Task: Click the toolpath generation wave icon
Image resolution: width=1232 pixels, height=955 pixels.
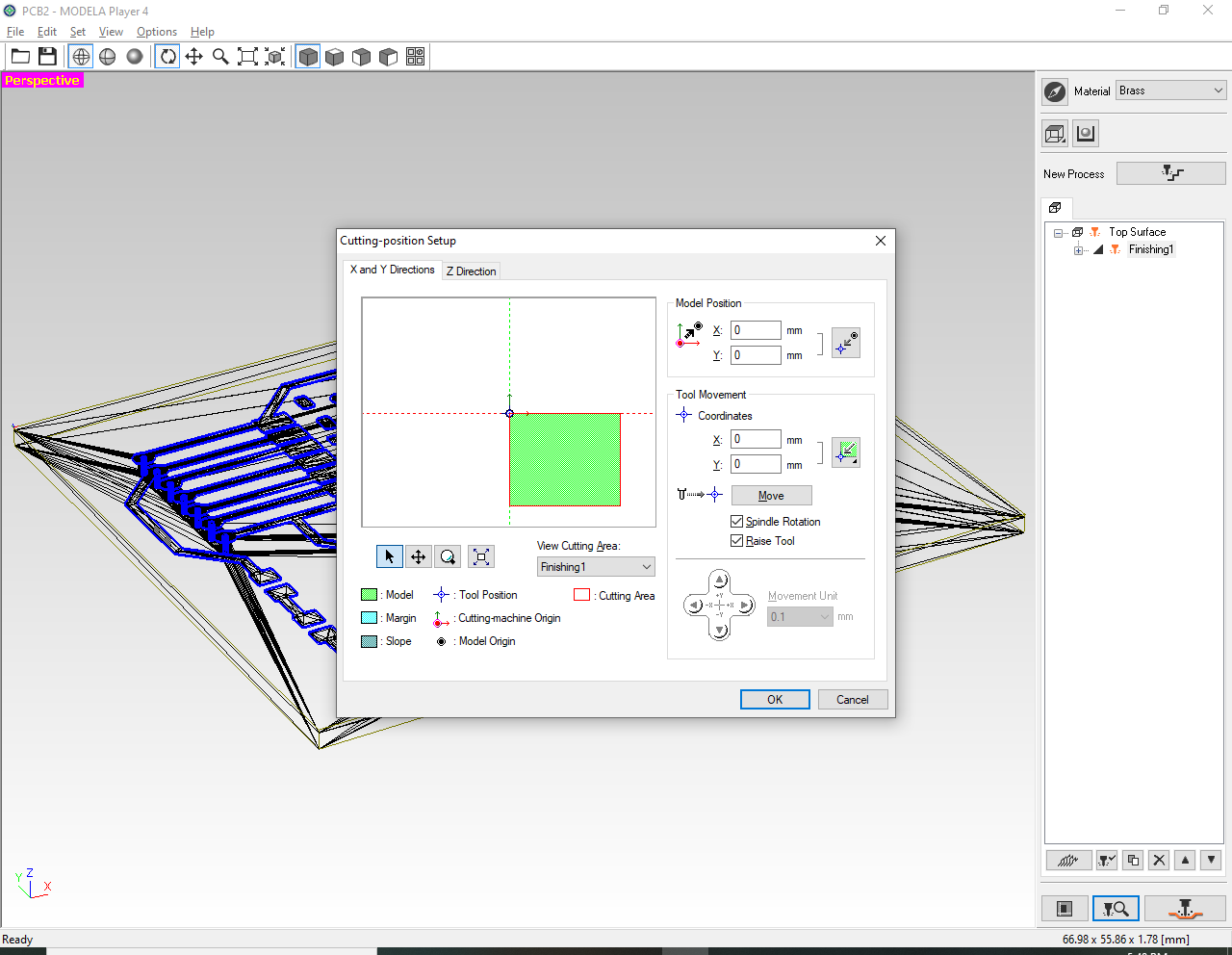Action: [1068, 861]
